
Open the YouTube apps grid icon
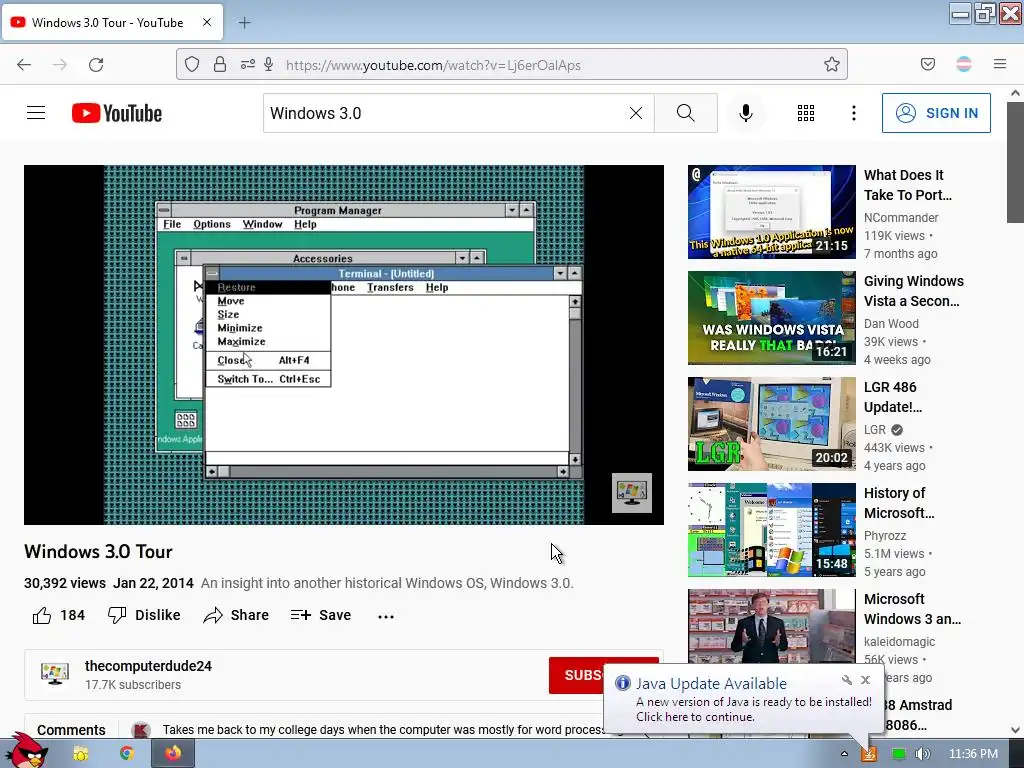[806, 113]
